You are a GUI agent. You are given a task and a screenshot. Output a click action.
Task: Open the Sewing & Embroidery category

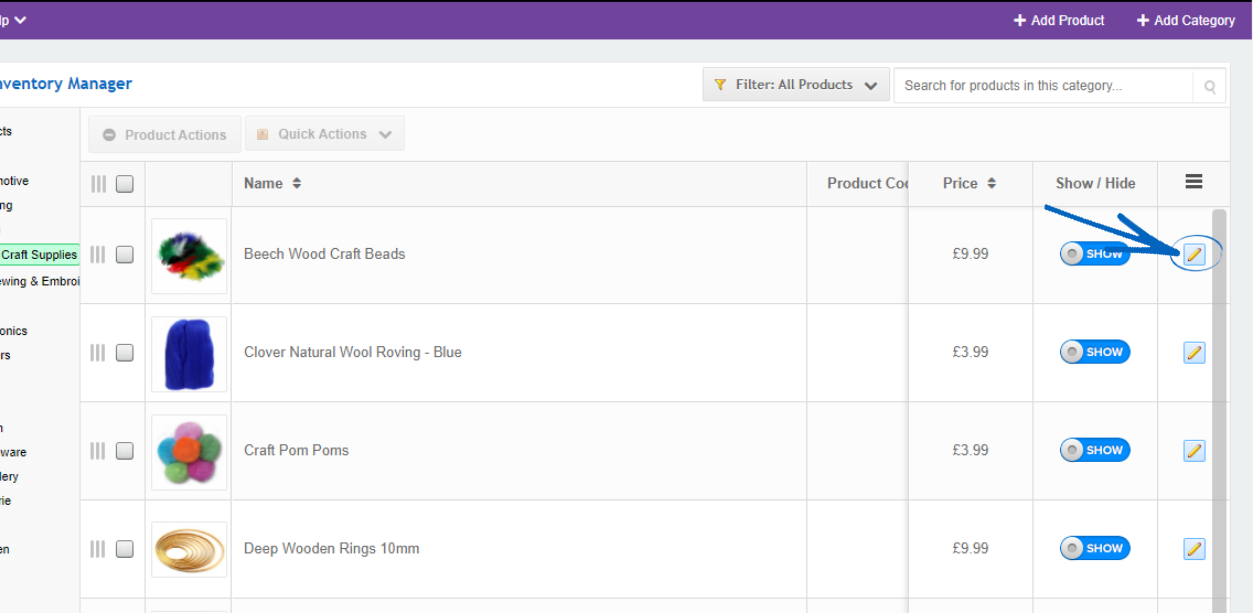click(x=38, y=281)
